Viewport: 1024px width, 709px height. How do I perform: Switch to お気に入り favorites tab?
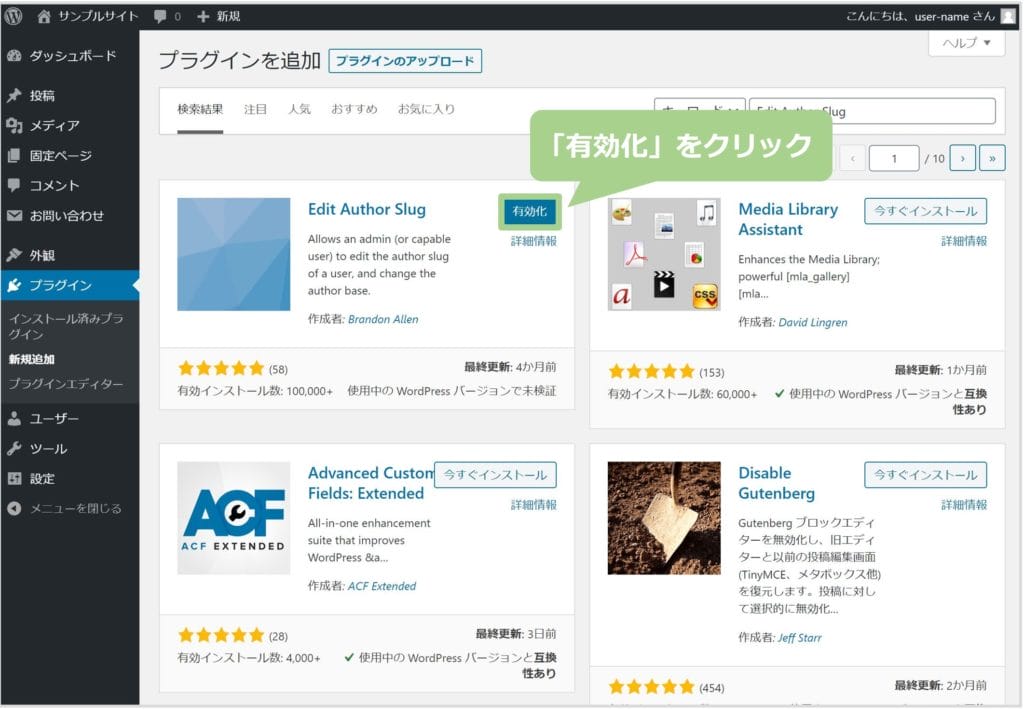pos(426,110)
